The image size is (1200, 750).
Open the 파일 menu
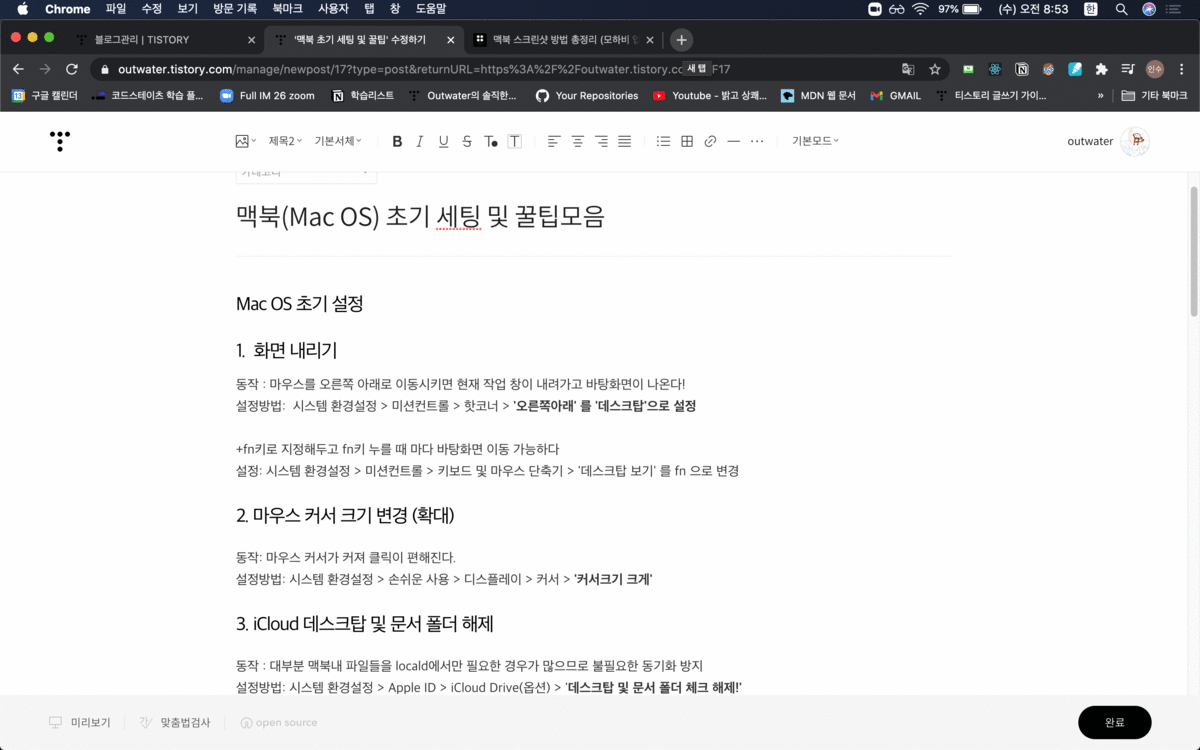pos(116,9)
